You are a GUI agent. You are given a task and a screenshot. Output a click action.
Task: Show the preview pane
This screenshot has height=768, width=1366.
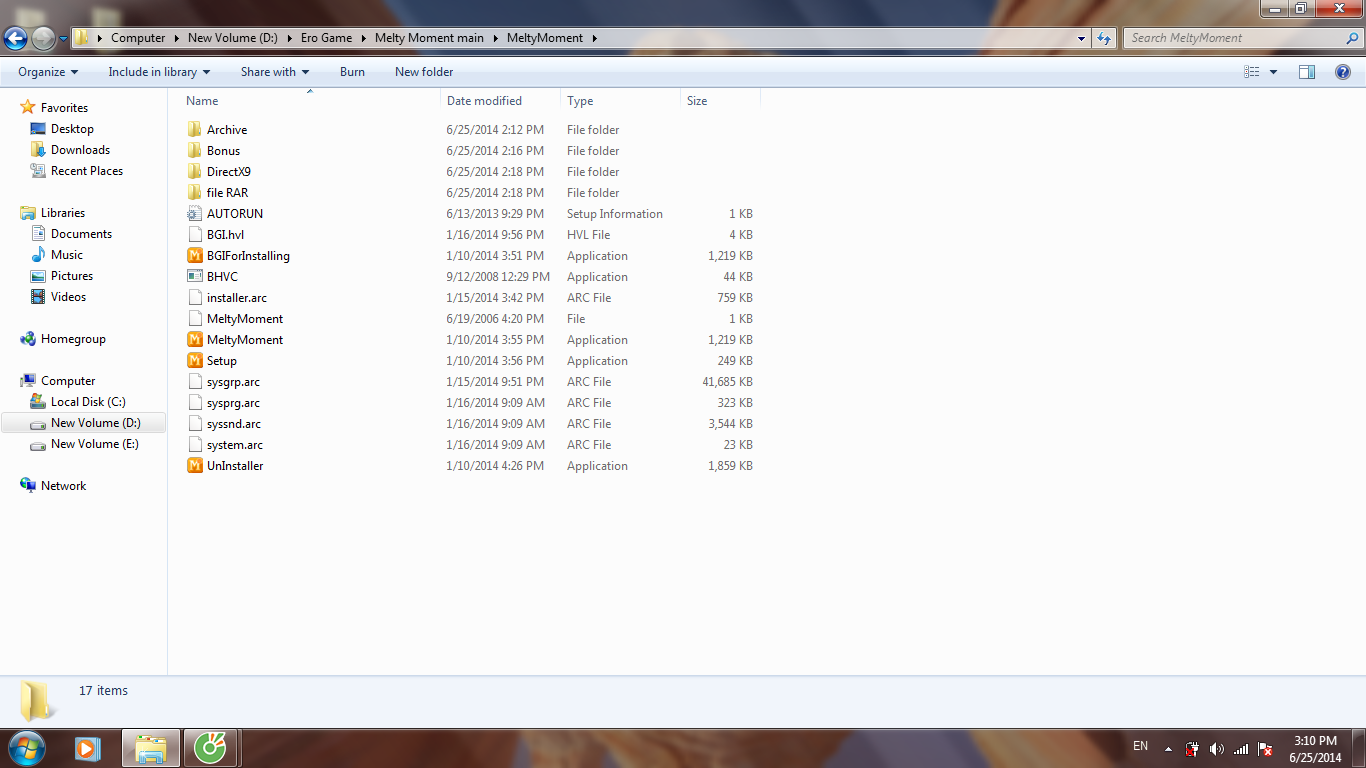[1307, 72]
